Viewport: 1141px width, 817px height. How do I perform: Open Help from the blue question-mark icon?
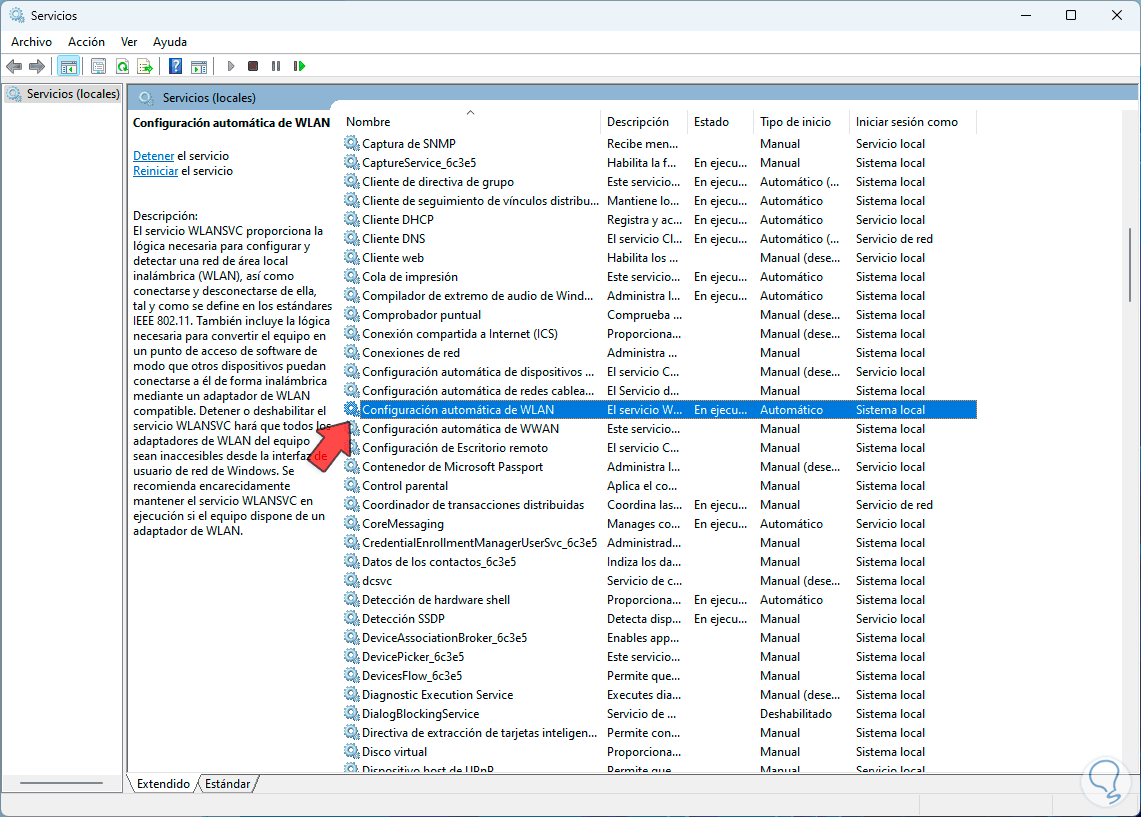pos(175,66)
